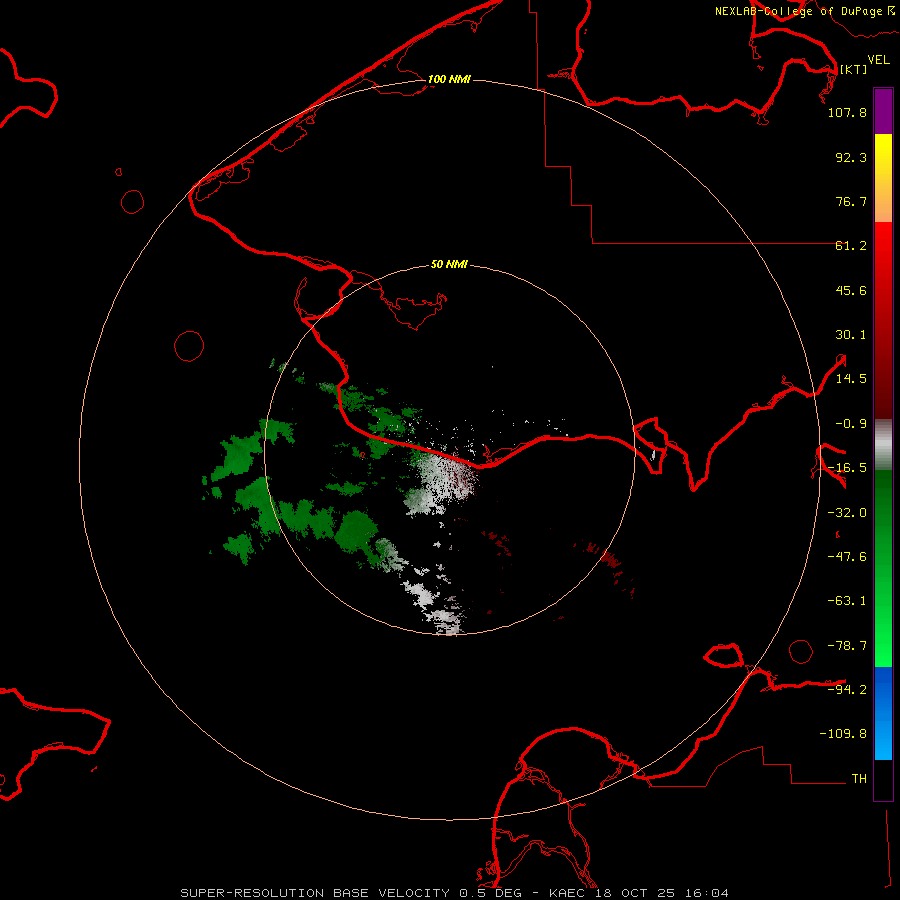Click the -0.9 scale value
The image size is (900, 900).
tap(851, 424)
